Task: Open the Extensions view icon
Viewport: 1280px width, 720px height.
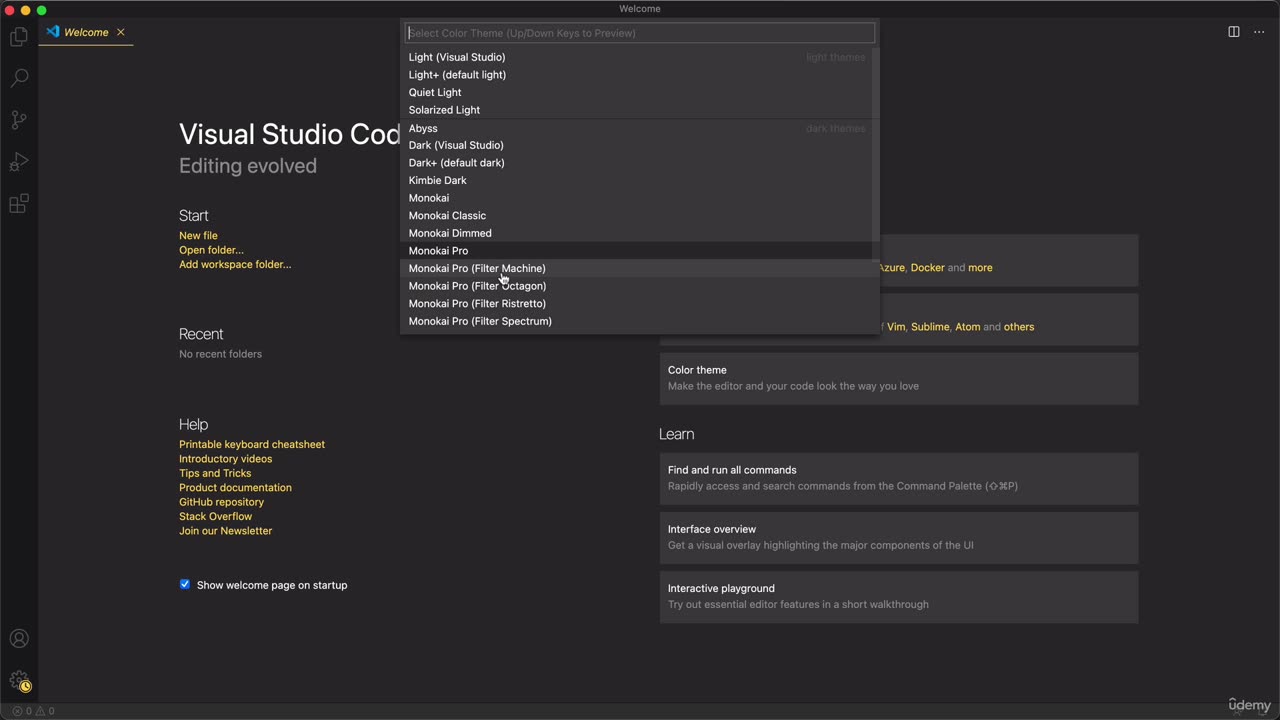Action: pyautogui.click(x=19, y=204)
